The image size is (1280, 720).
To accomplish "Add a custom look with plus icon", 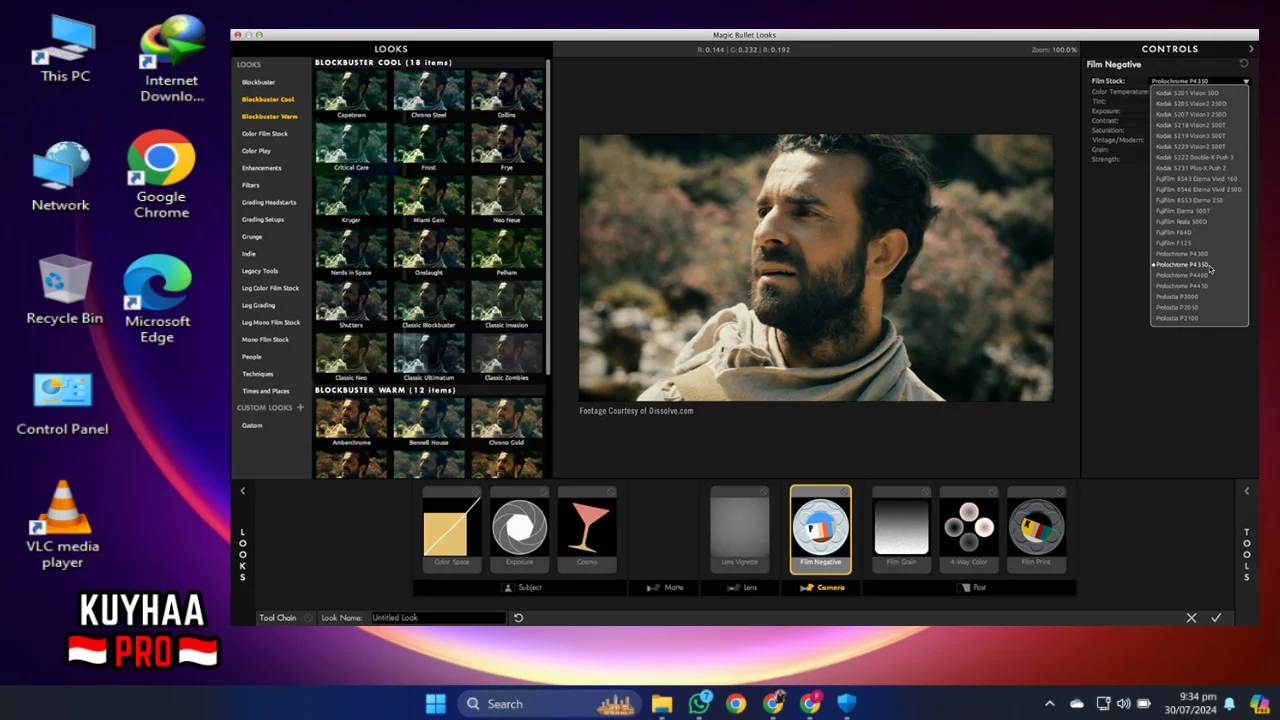I will coord(300,408).
